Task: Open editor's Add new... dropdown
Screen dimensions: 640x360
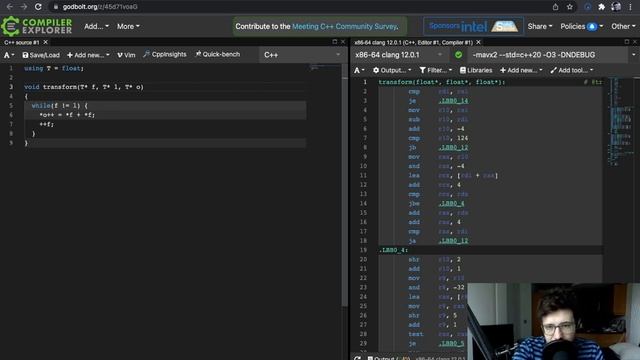Action: coord(88,55)
